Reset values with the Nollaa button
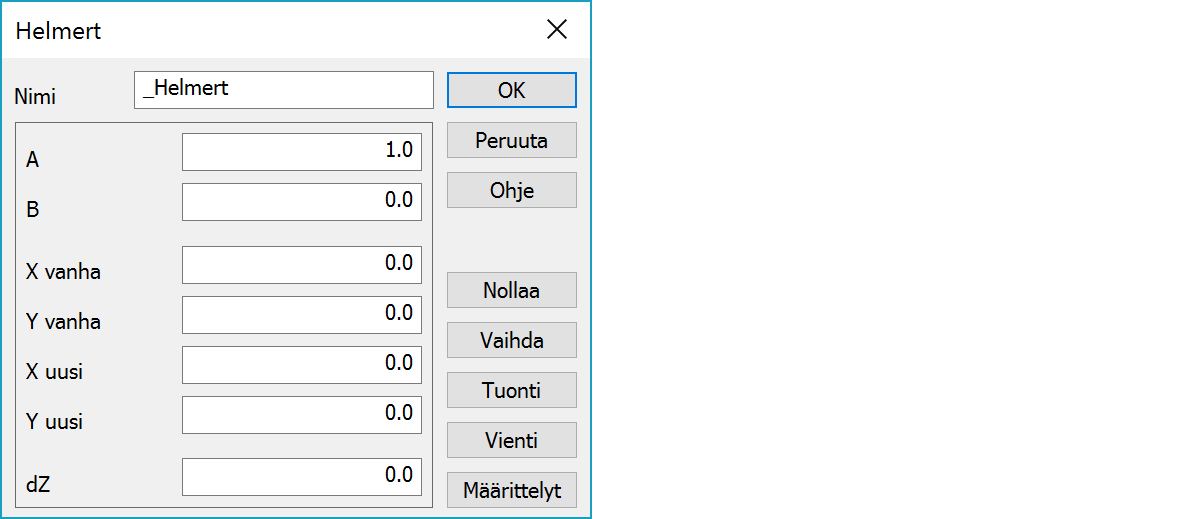This screenshot has height=519, width=1200. pyautogui.click(x=511, y=290)
